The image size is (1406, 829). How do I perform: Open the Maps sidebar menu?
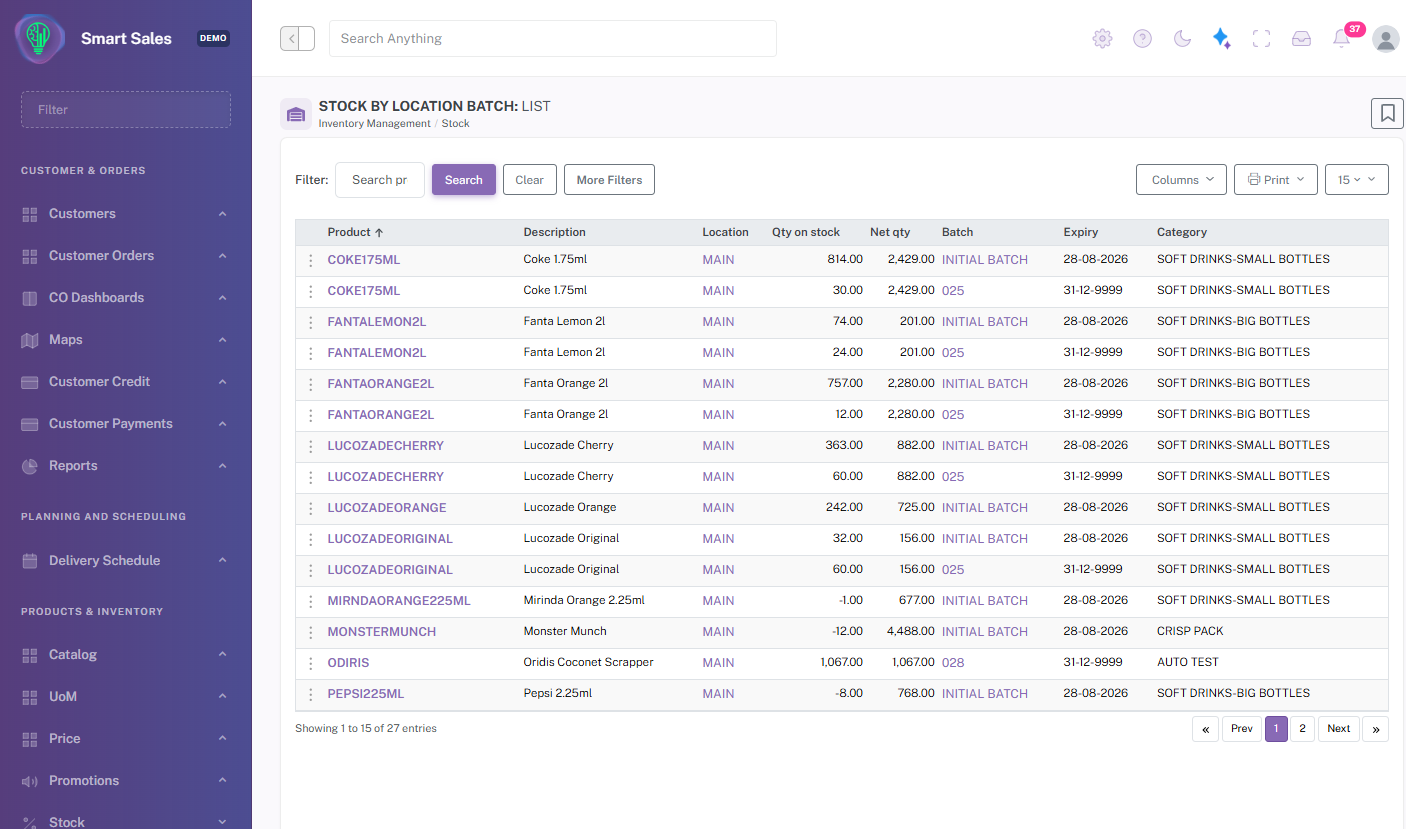click(x=126, y=340)
